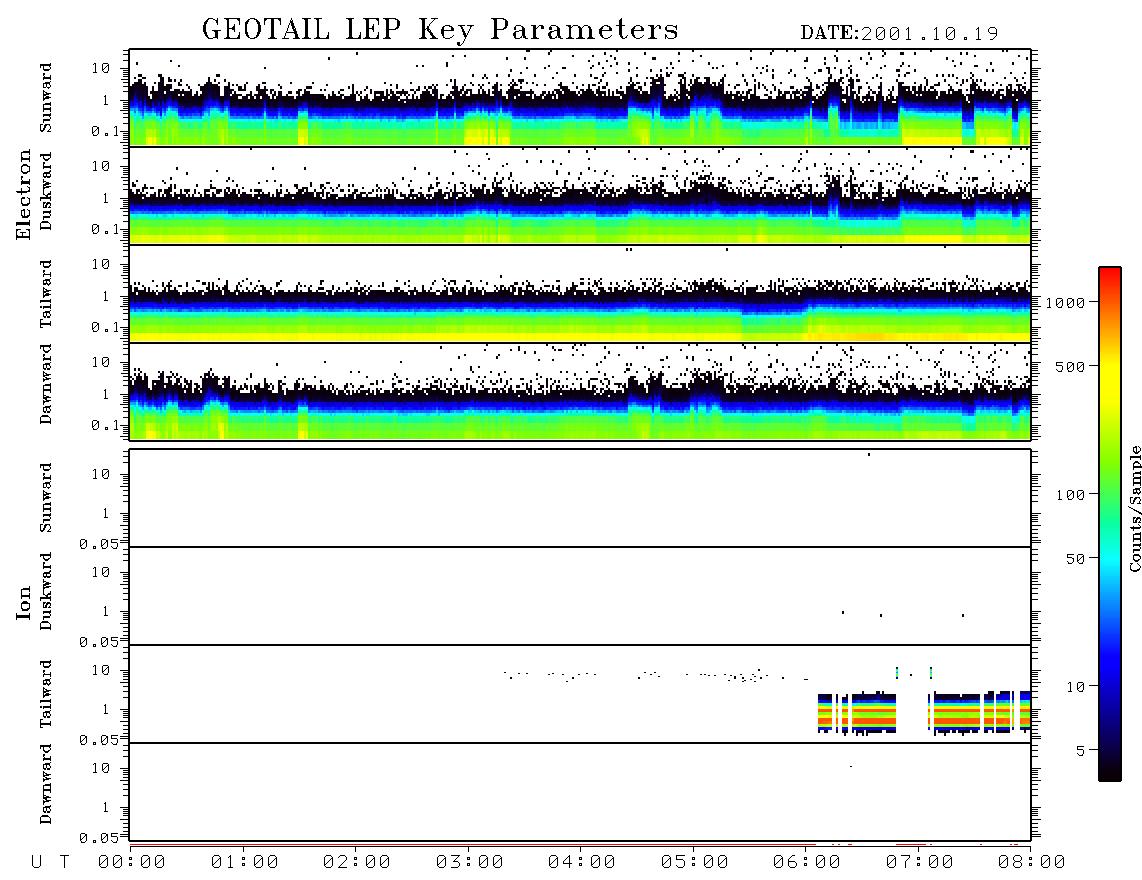Click the 08:00 time axis label
The height and width of the screenshot is (880, 1142).
[1031, 863]
